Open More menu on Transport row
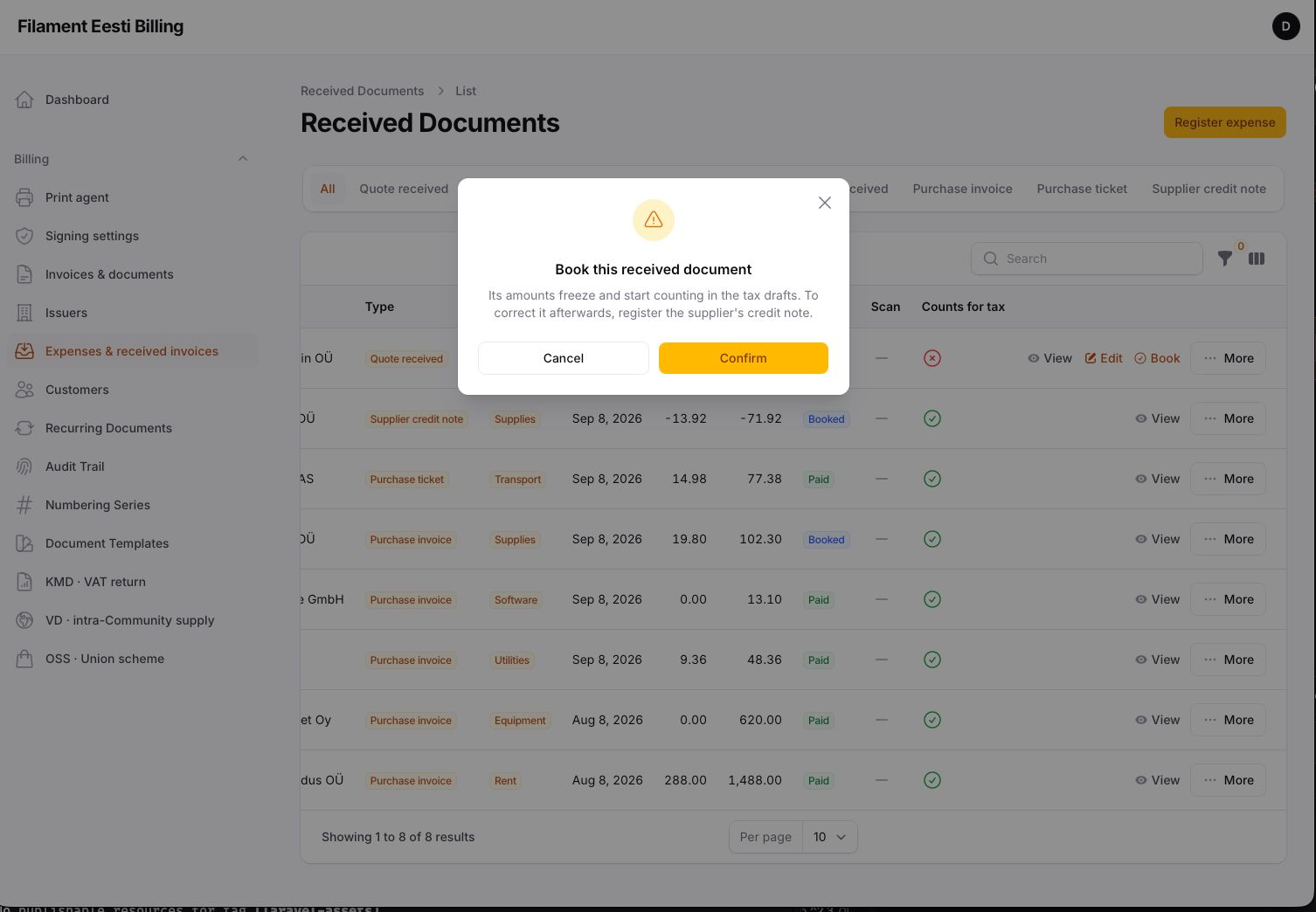 pos(1228,479)
